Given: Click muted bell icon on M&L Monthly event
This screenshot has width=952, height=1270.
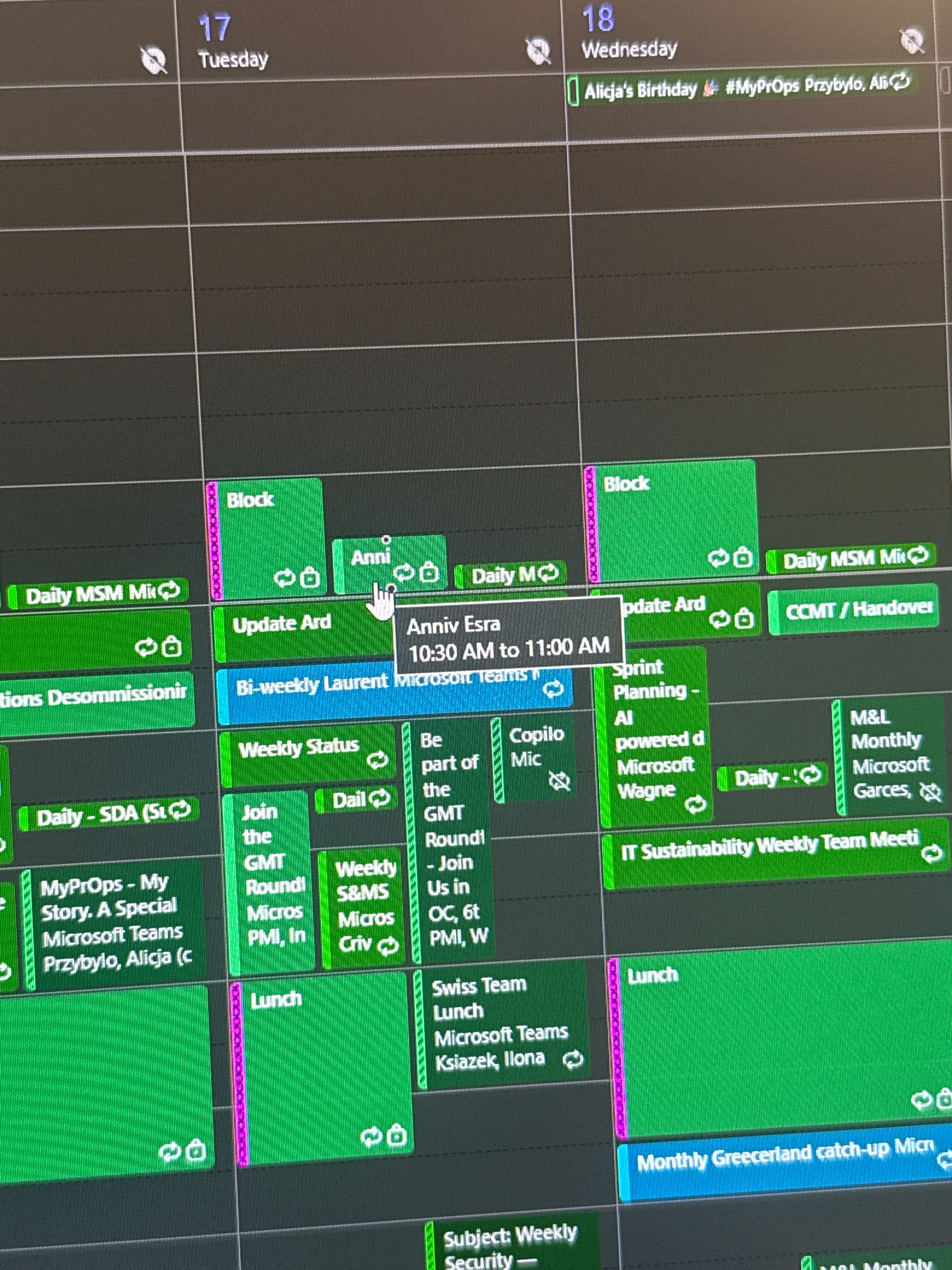Looking at the screenshot, I should click(930, 792).
